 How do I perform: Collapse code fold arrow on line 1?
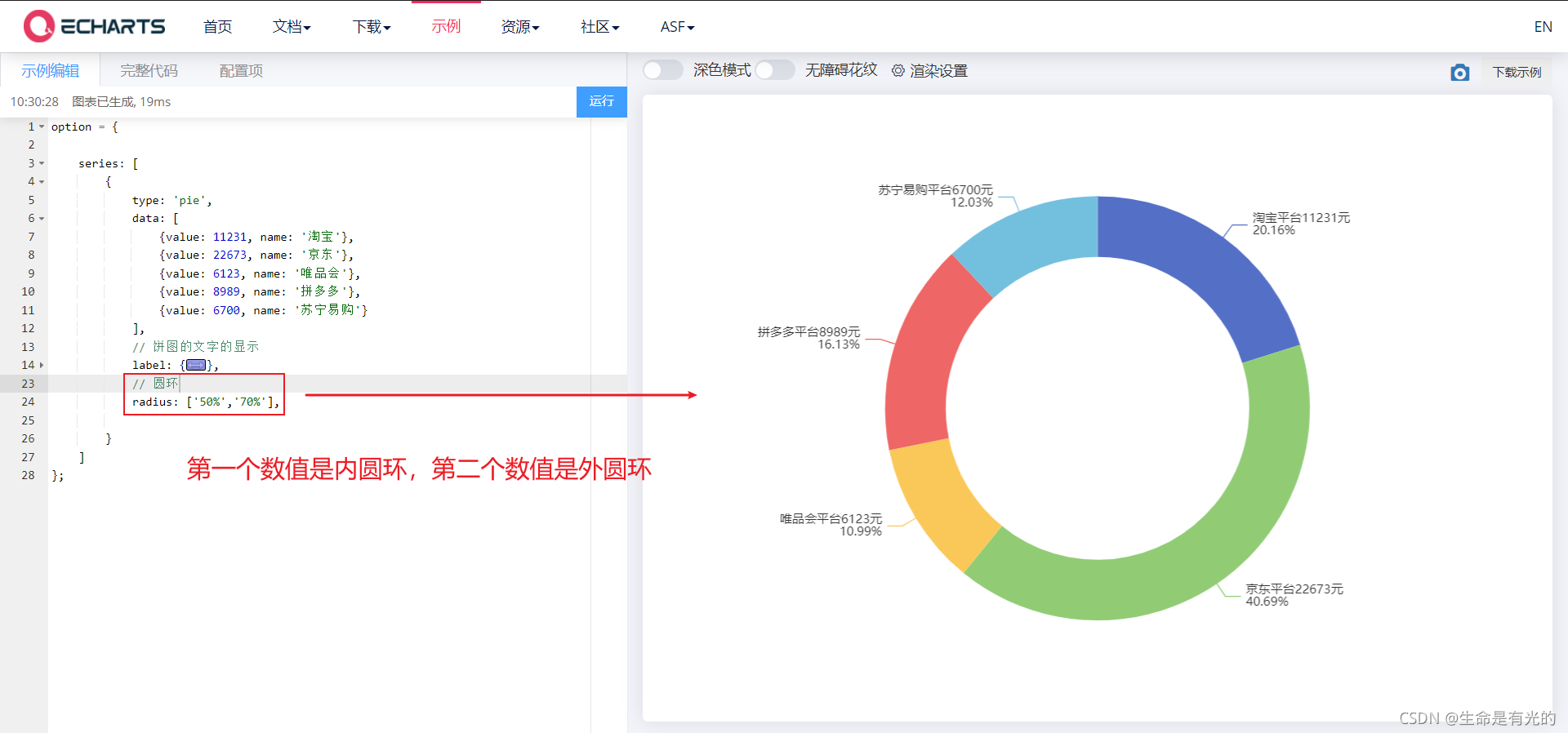[42, 127]
